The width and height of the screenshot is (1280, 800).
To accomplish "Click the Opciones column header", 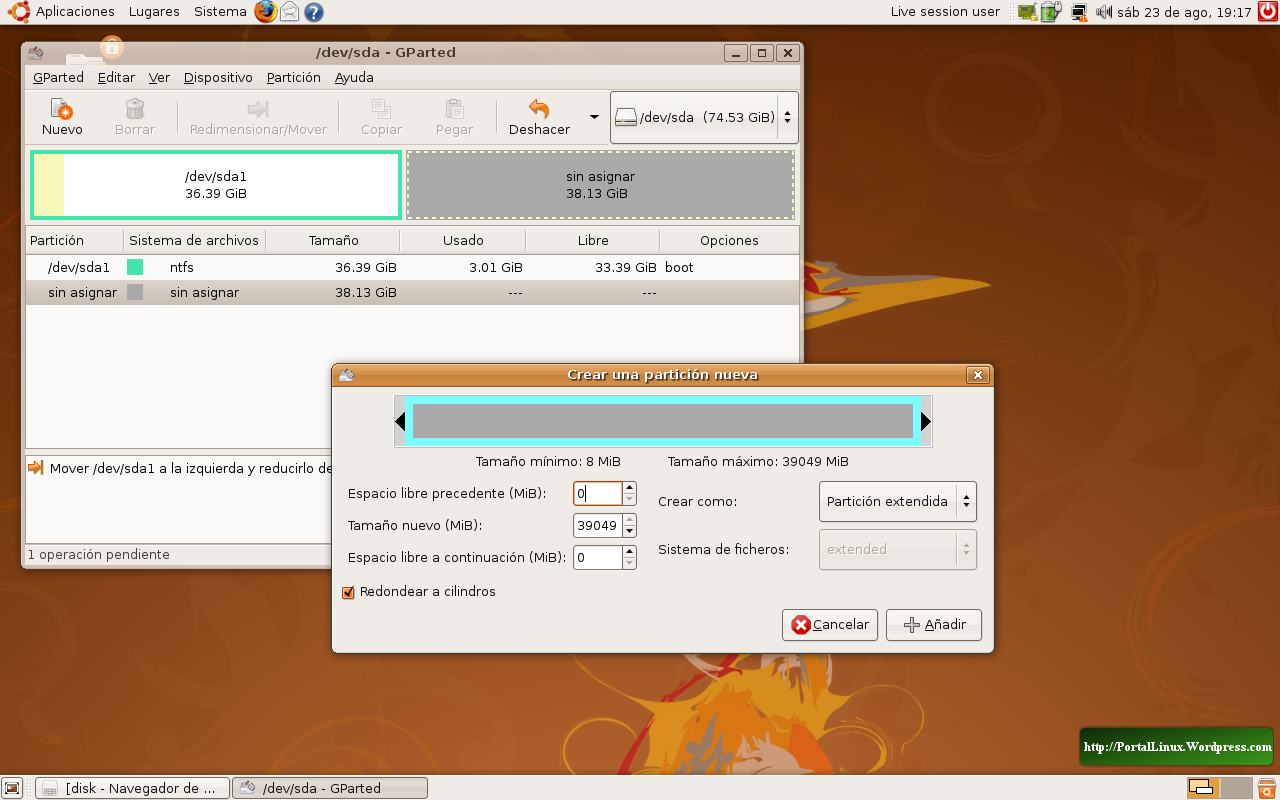I will point(729,240).
